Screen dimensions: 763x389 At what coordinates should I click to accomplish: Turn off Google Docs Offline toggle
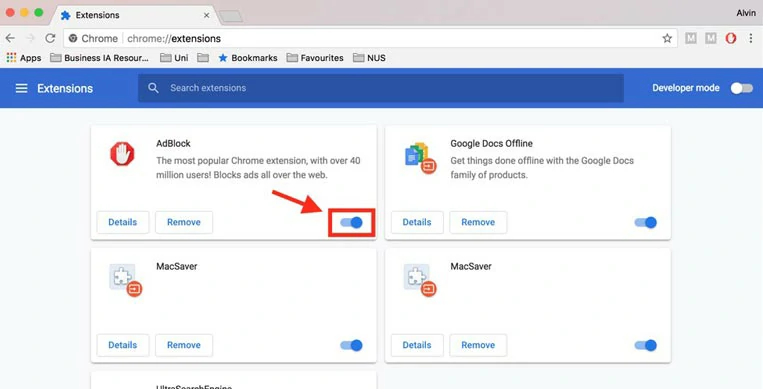(x=646, y=222)
